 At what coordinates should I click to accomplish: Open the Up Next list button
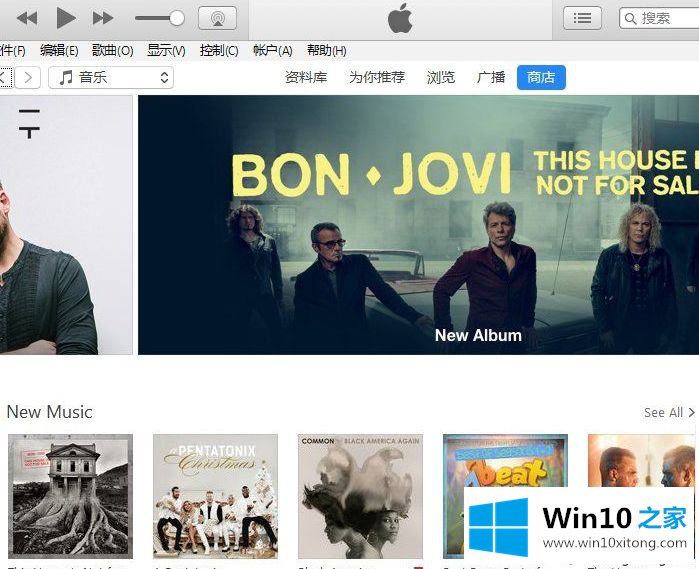pos(582,18)
